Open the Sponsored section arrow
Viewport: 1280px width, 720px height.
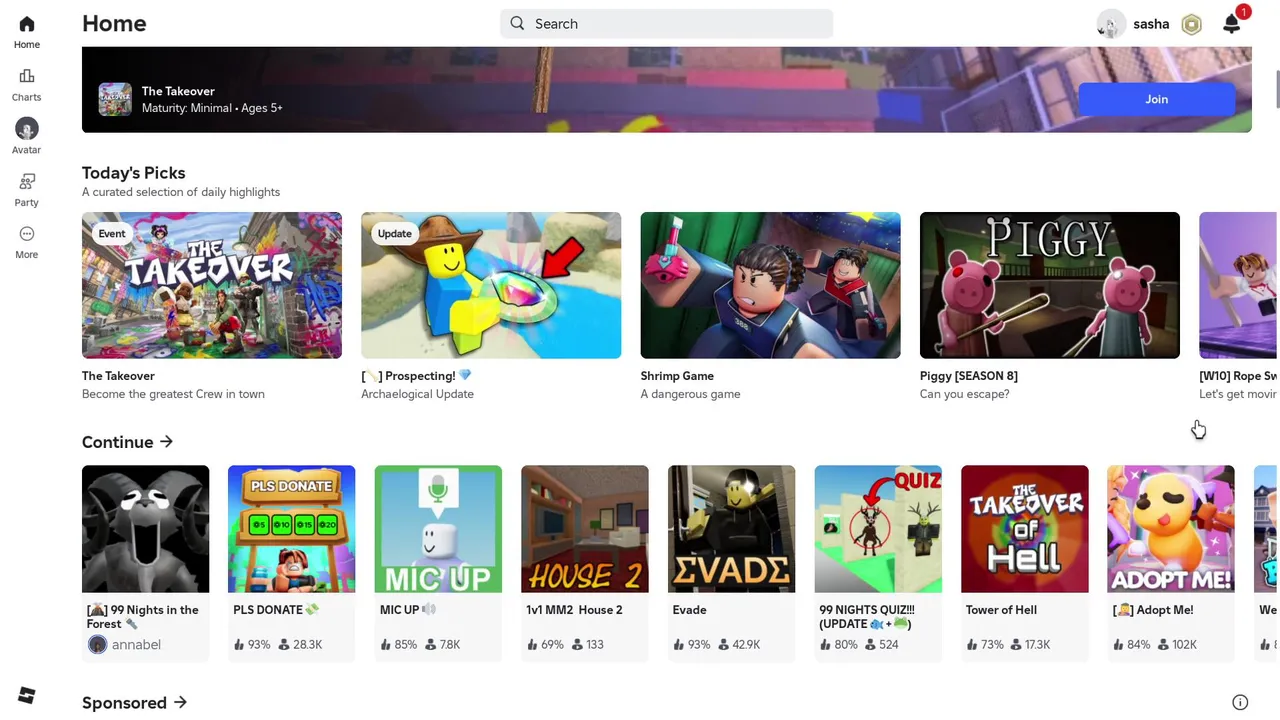180,702
